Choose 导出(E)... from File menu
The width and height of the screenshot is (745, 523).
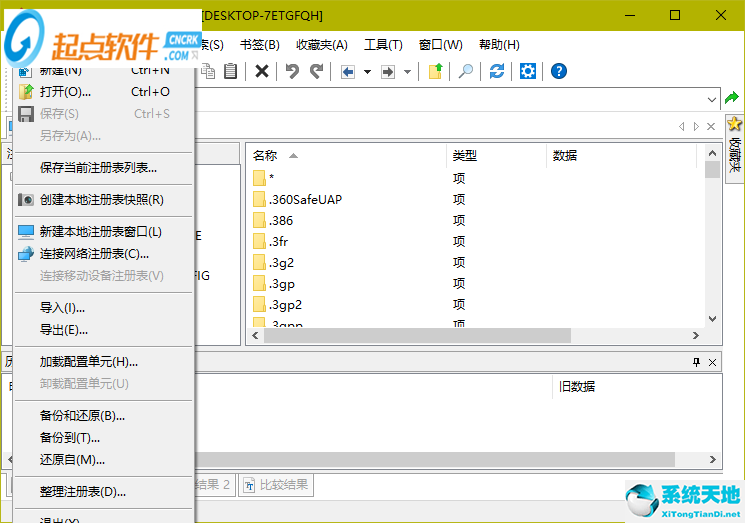pos(64,329)
